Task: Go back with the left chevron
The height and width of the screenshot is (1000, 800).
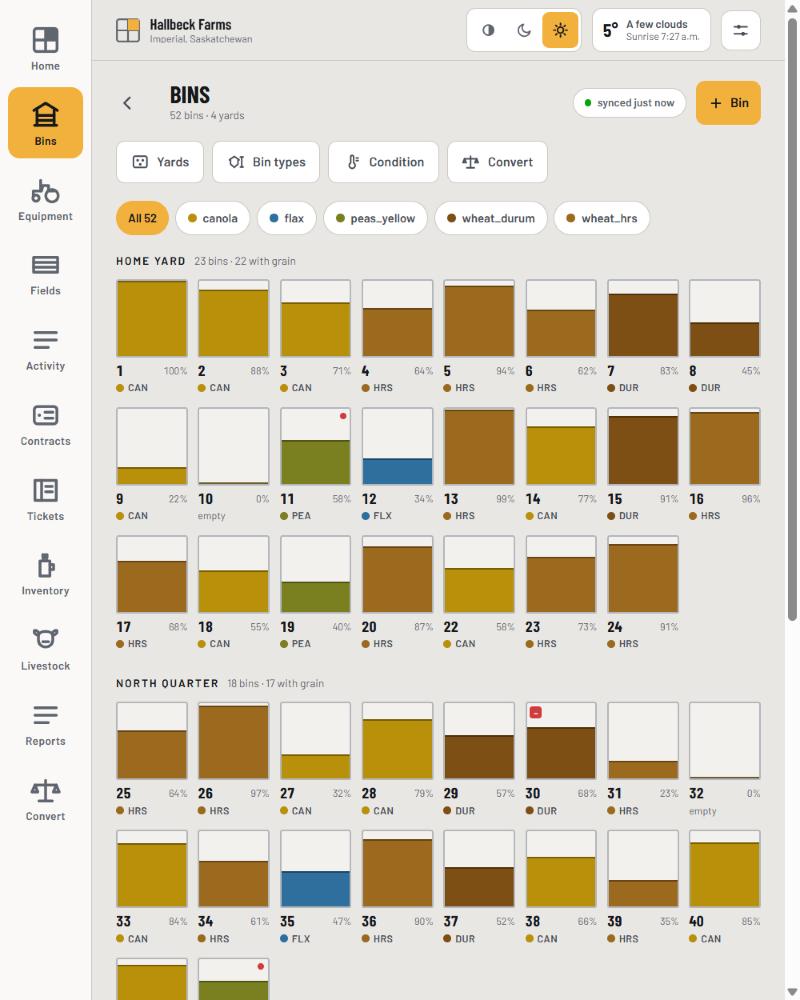Action: click(128, 103)
